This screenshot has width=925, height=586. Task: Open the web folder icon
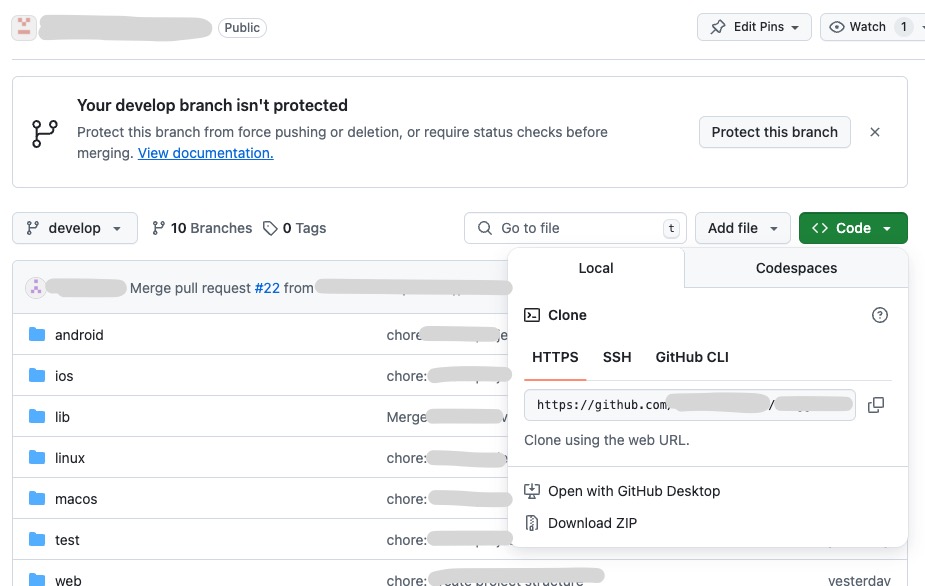[37, 580]
